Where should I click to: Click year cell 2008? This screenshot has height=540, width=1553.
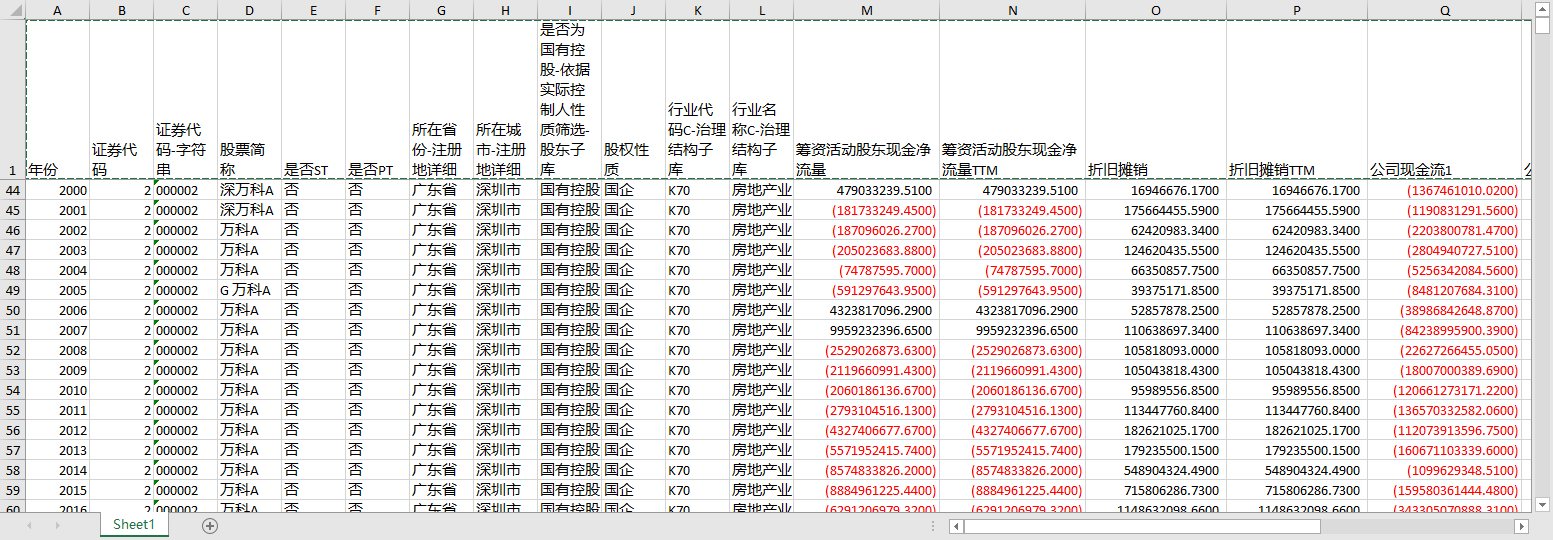point(57,350)
